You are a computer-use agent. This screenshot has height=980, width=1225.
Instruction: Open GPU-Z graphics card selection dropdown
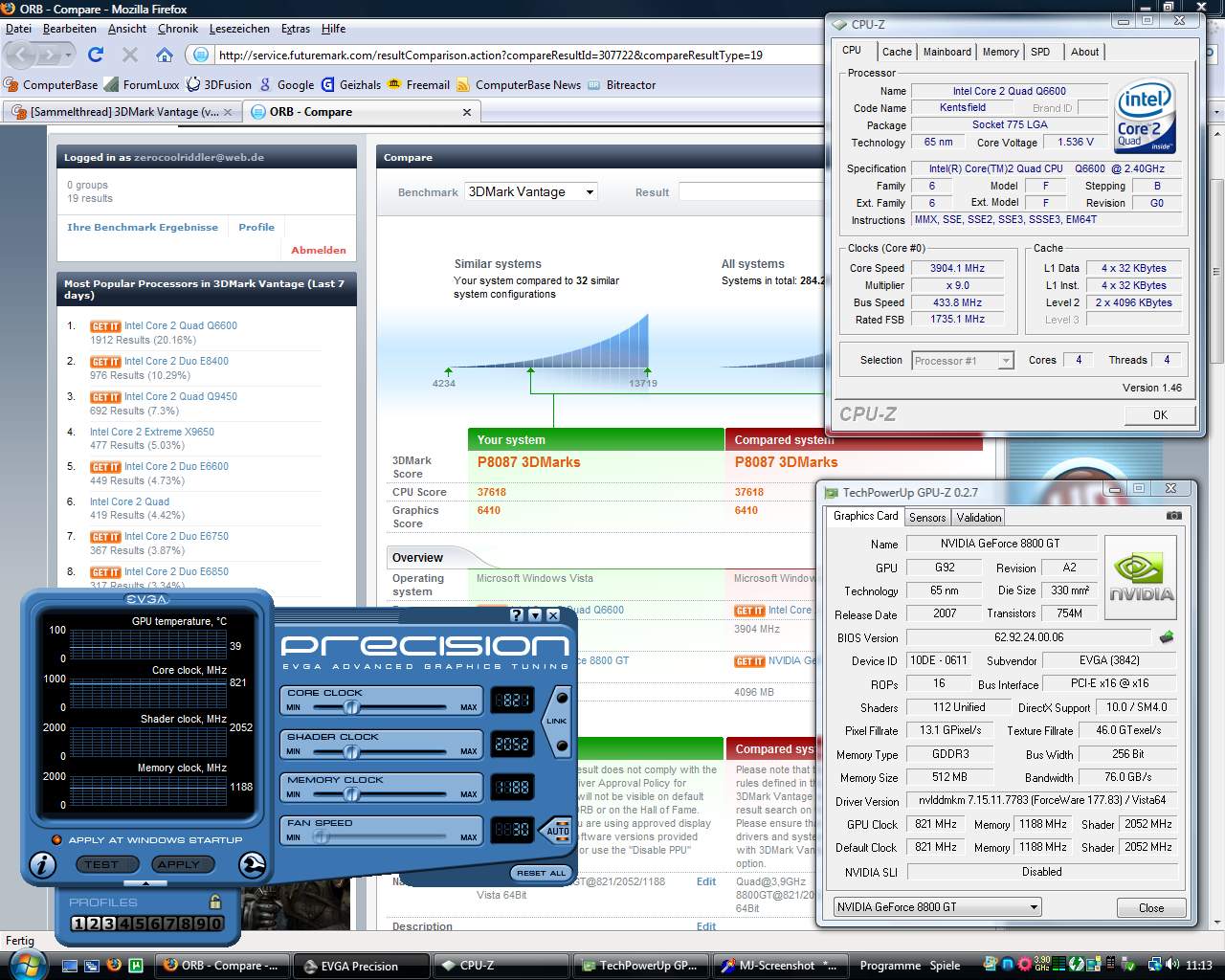(x=937, y=906)
